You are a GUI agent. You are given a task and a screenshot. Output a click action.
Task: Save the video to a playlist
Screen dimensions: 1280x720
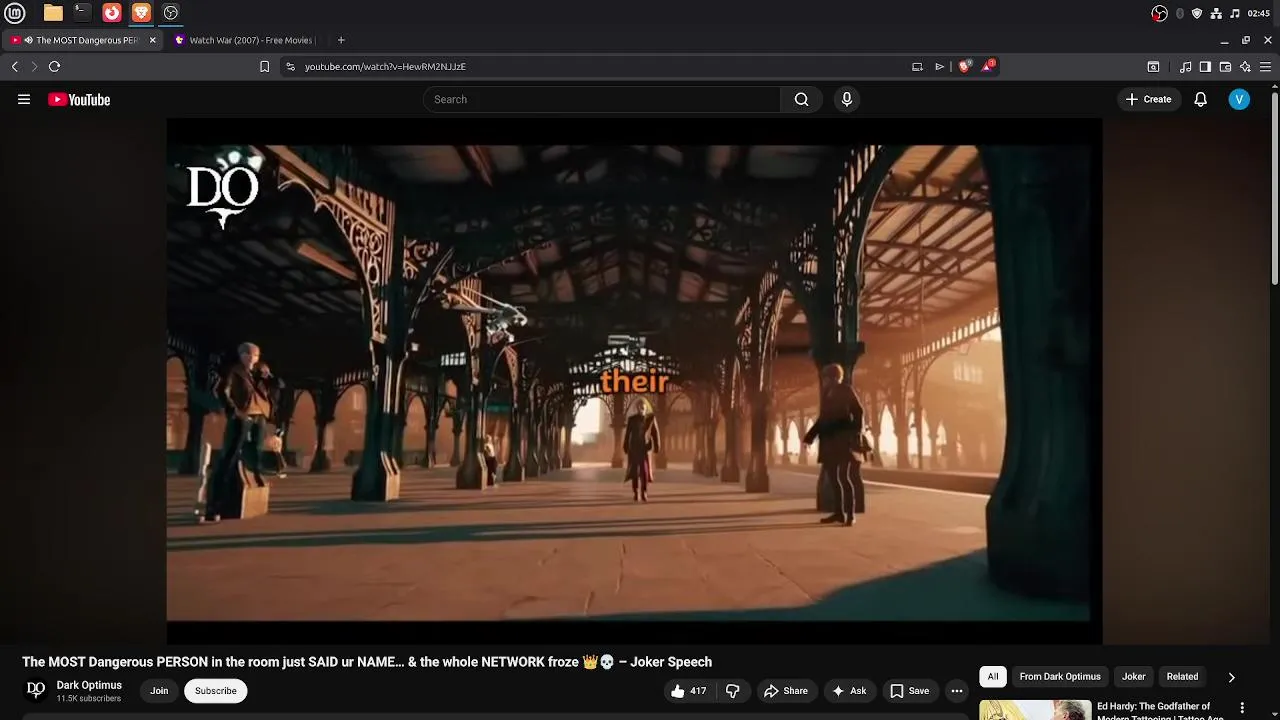[x=910, y=691]
